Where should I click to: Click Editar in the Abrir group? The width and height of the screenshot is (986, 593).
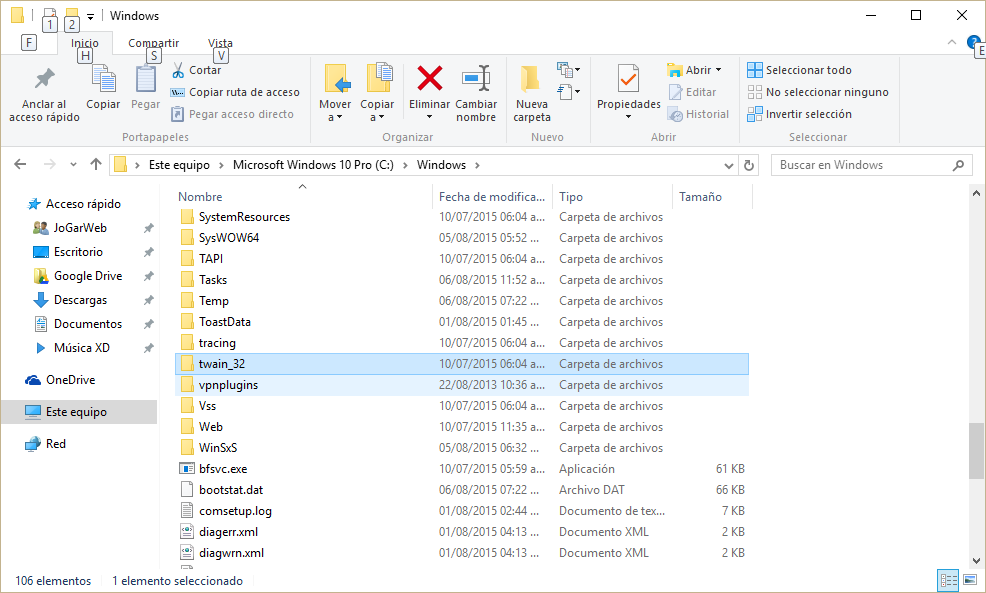[692, 92]
